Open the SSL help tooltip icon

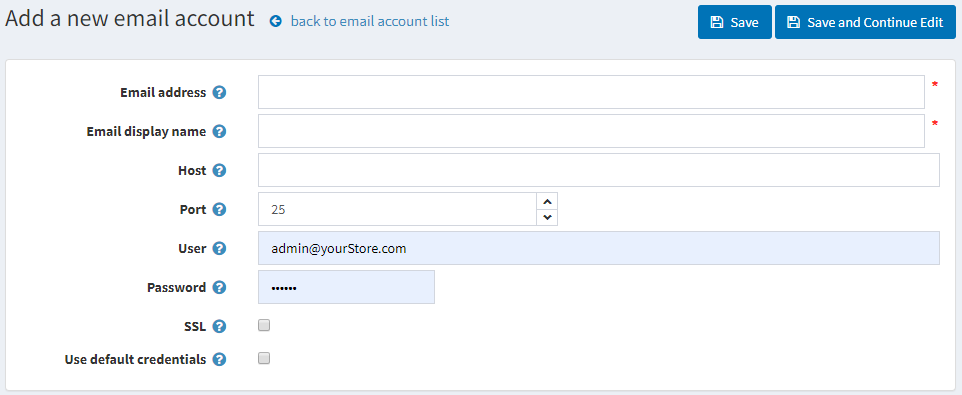pyautogui.click(x=219, y=326)
